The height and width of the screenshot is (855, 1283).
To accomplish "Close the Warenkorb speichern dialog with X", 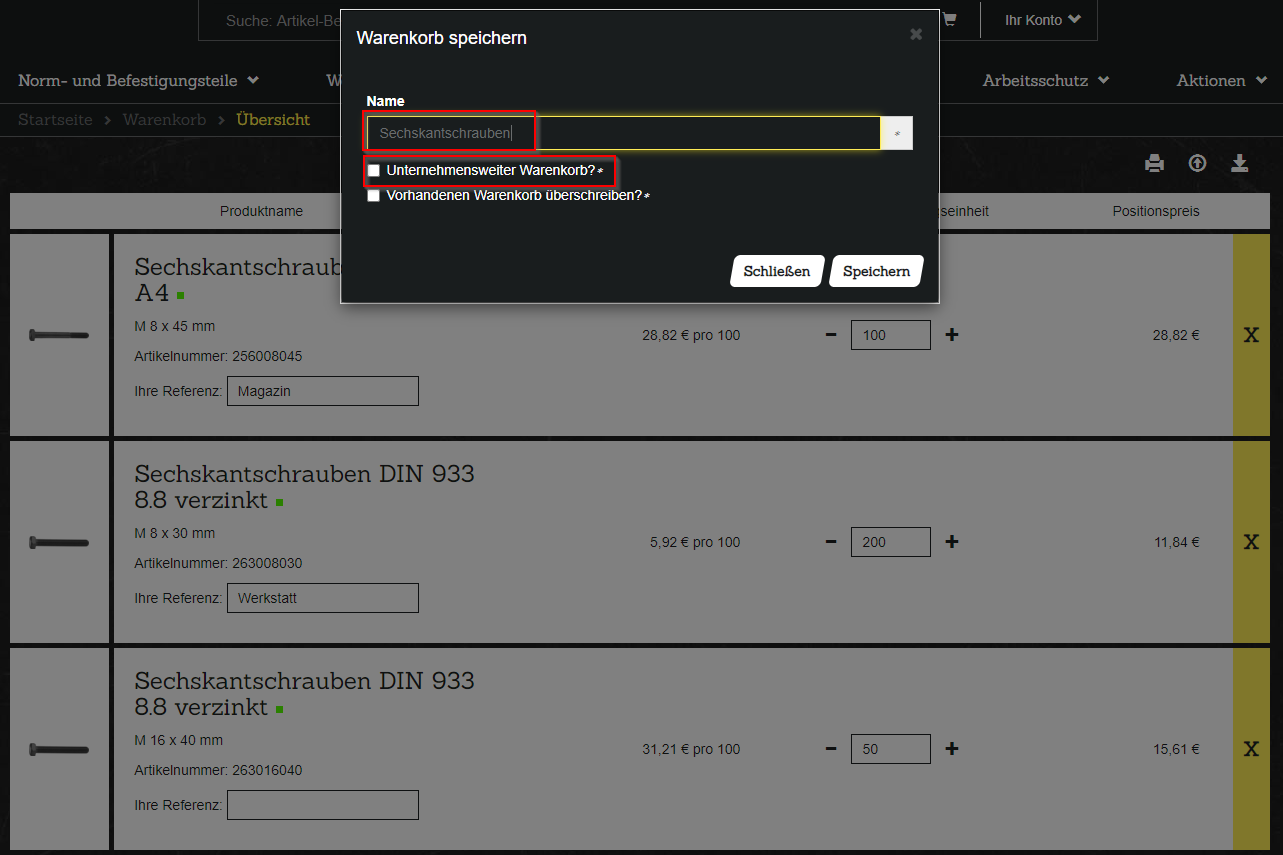I will click(x=915, y=35).
